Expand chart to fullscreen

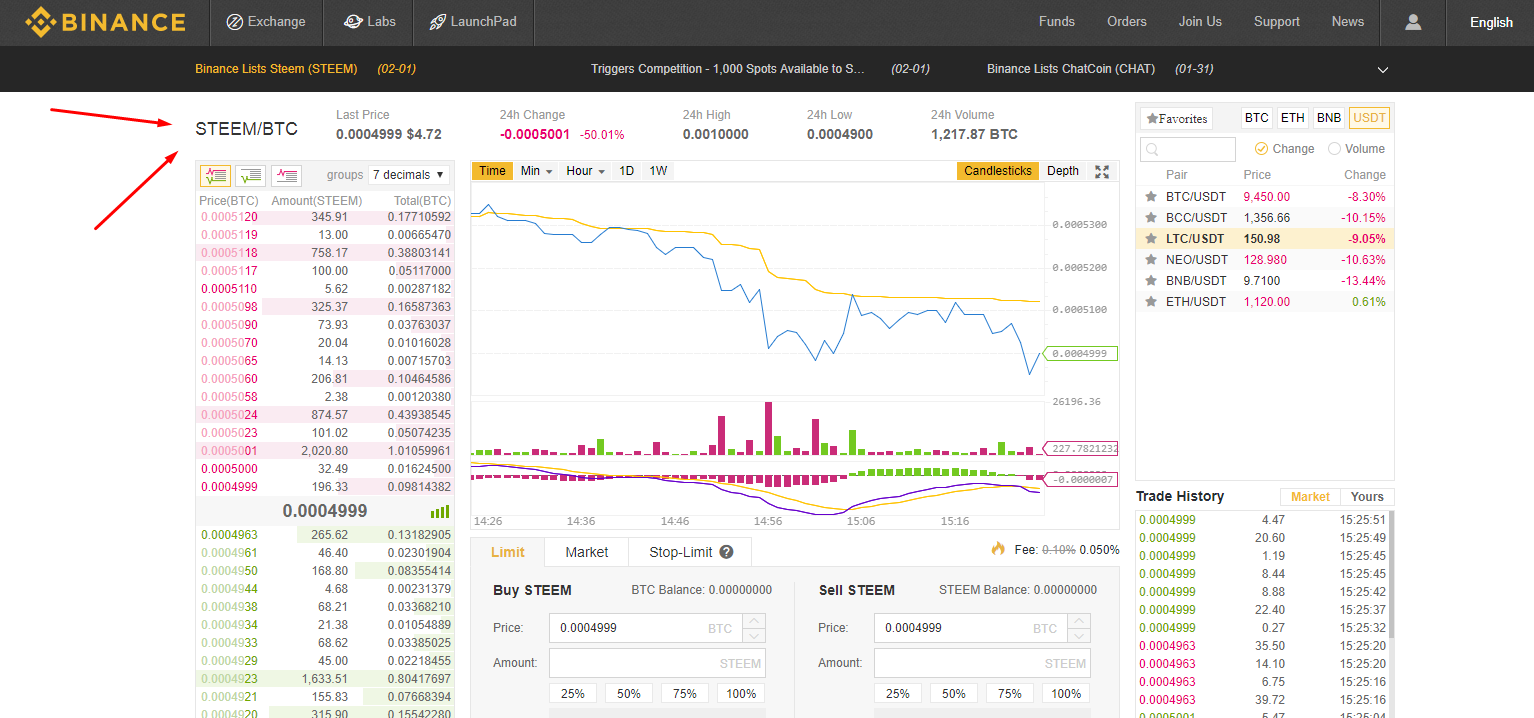(1102, 171)
